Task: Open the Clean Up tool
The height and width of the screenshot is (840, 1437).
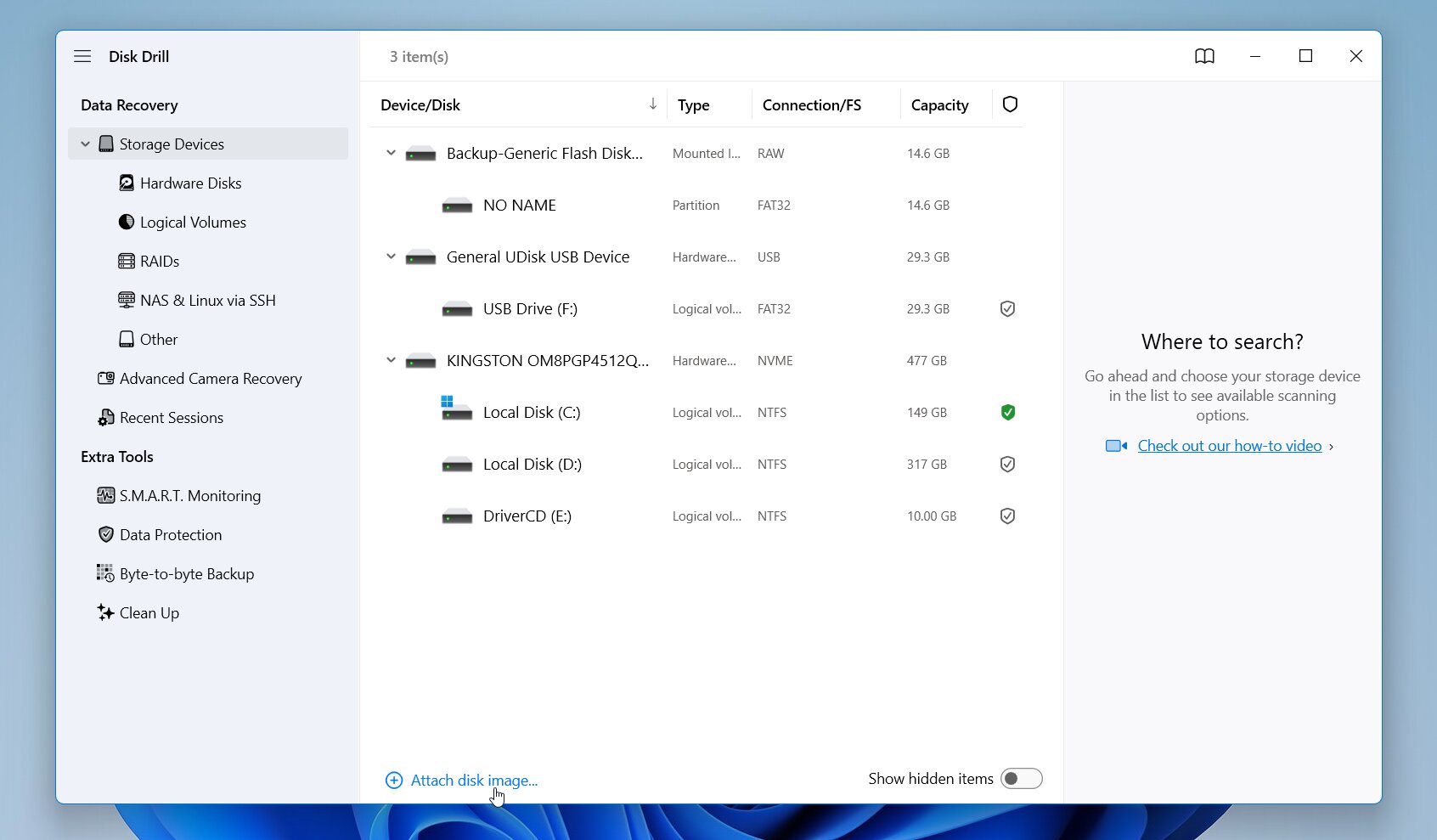Action: [x=149, y=612]
